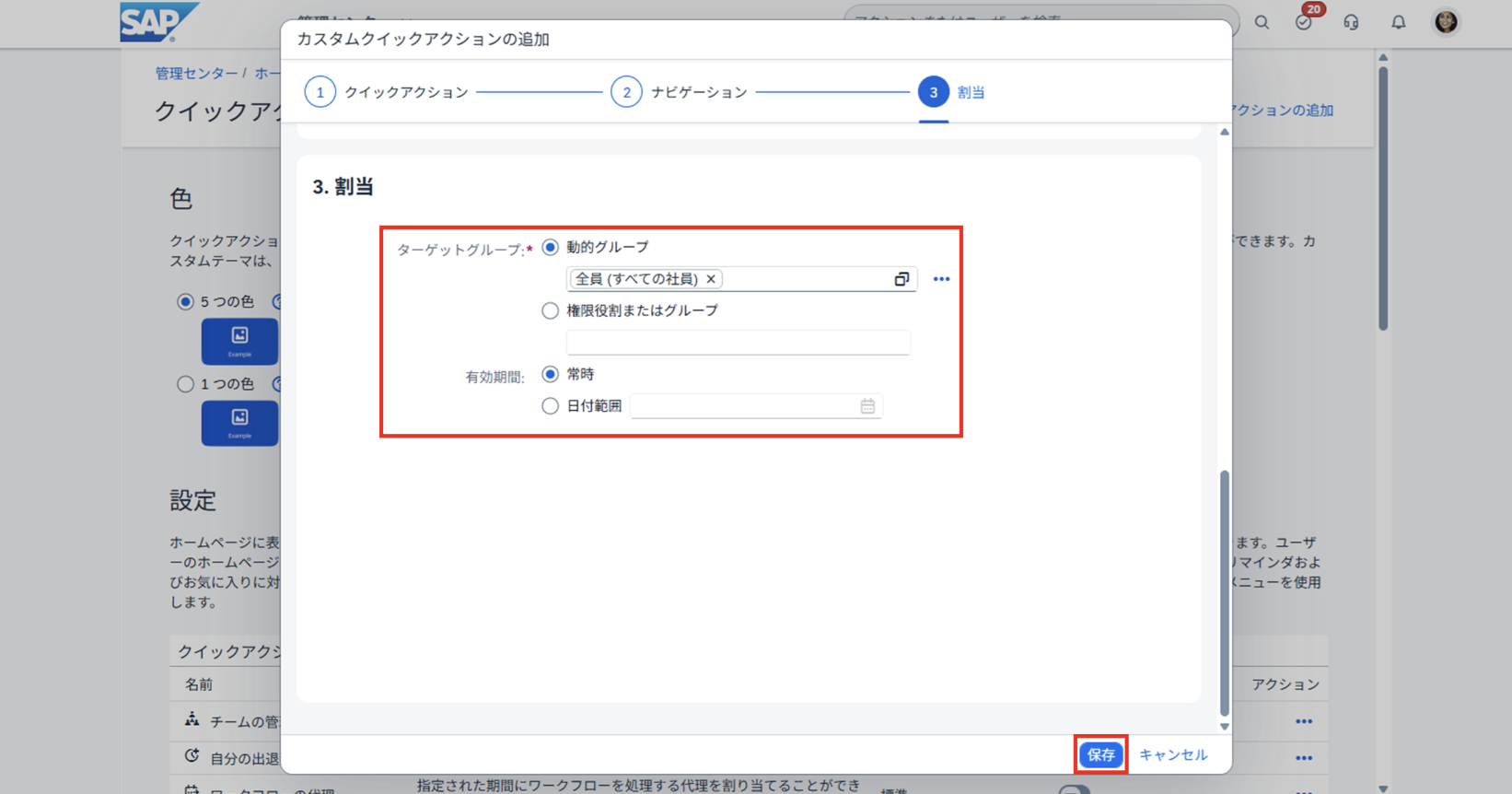The height and width of the screenshot is (794, 1512).
Task: Expand the actions menu for チームの管理 row
Action: tap(1303, 721)
